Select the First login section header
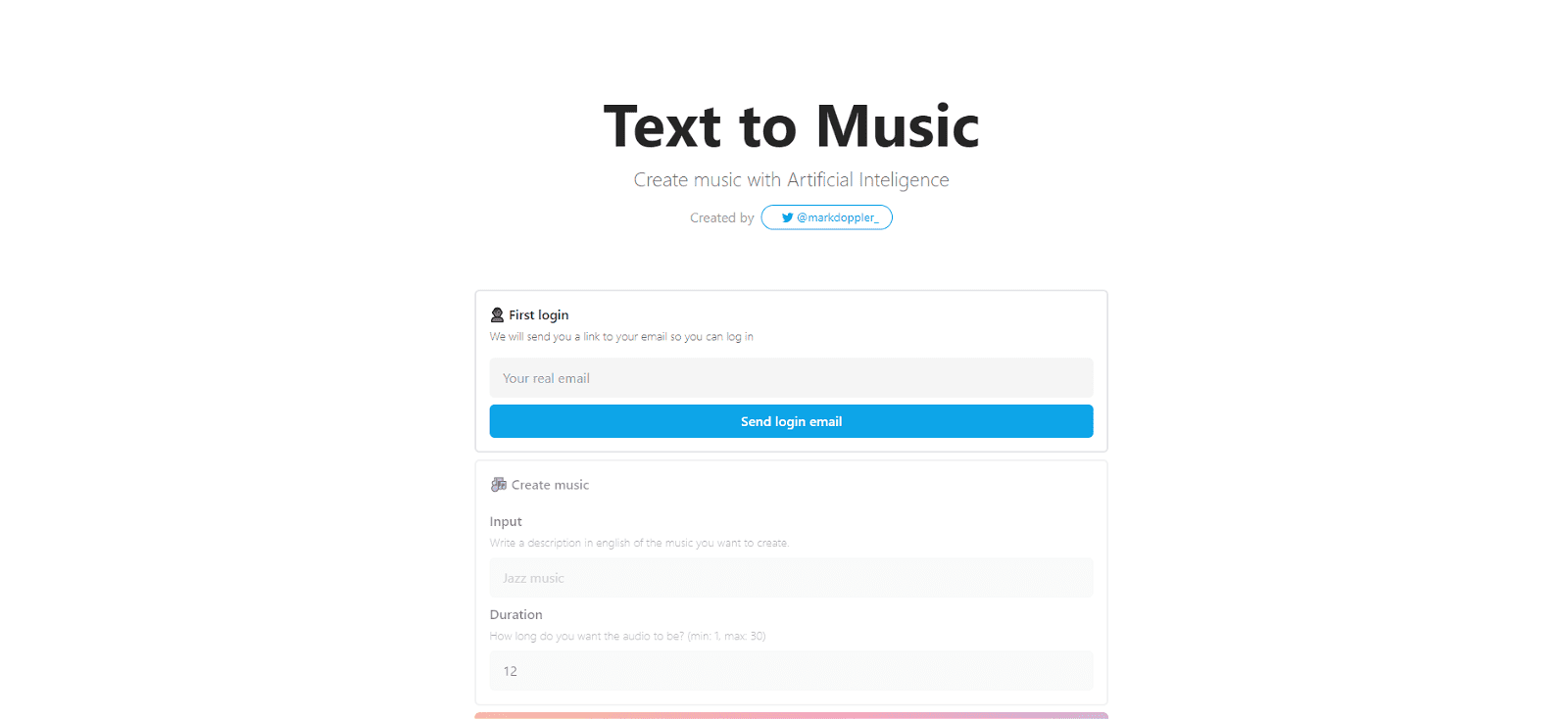Image resolution: width=1568 pixels, height=719 pixels. point(537,314)
